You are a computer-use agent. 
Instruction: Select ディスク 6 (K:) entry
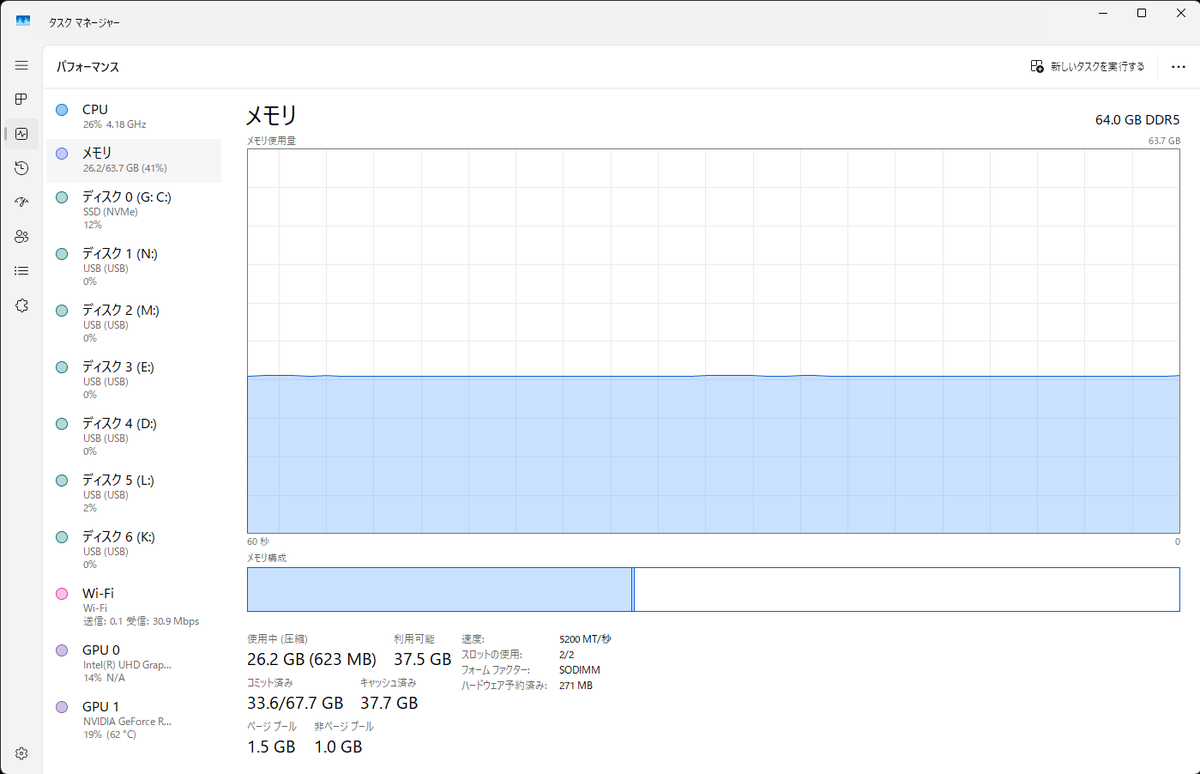(134, 550)
